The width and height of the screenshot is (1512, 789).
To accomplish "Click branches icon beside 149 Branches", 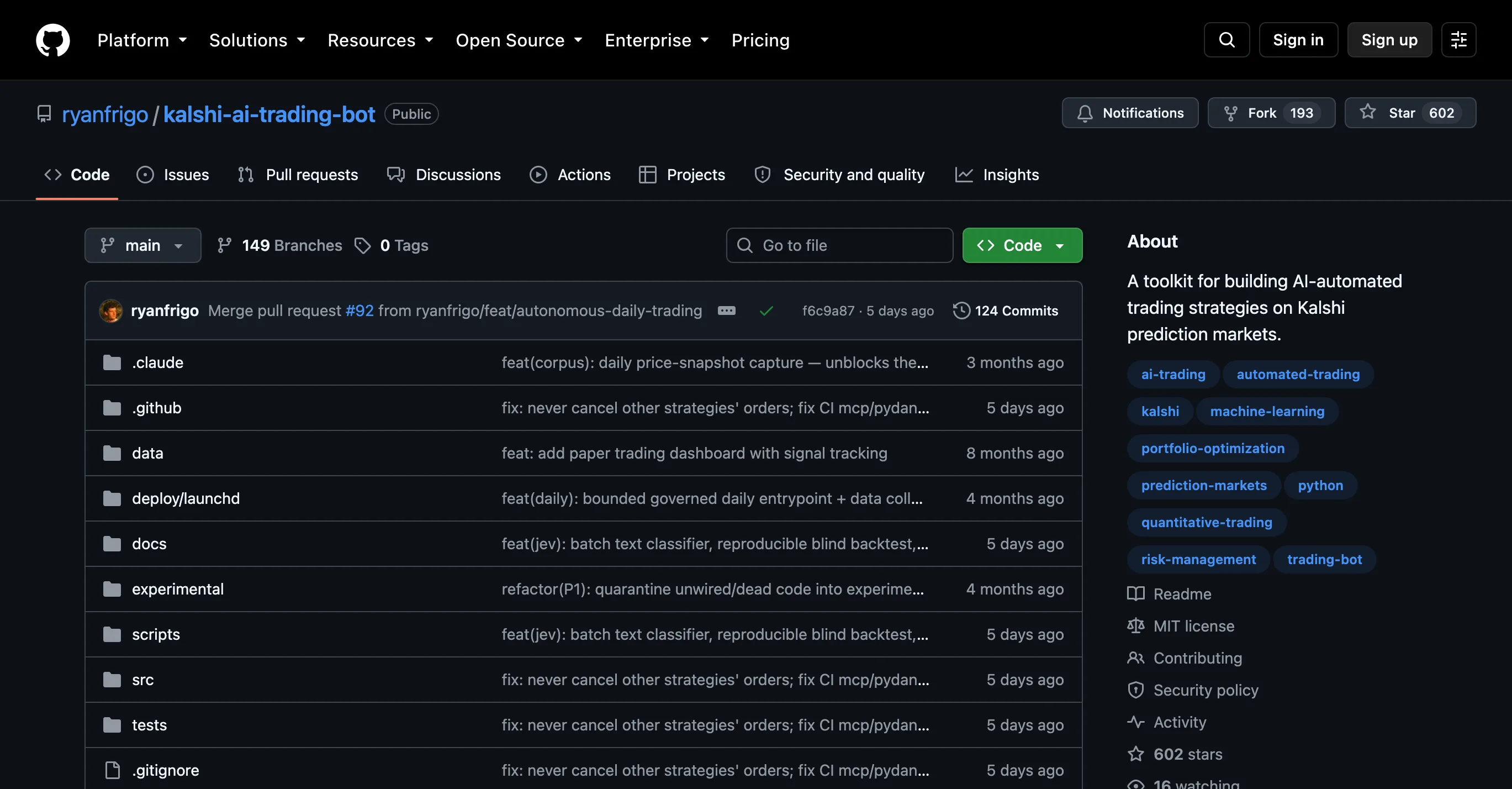I will [x=224, y=245].
